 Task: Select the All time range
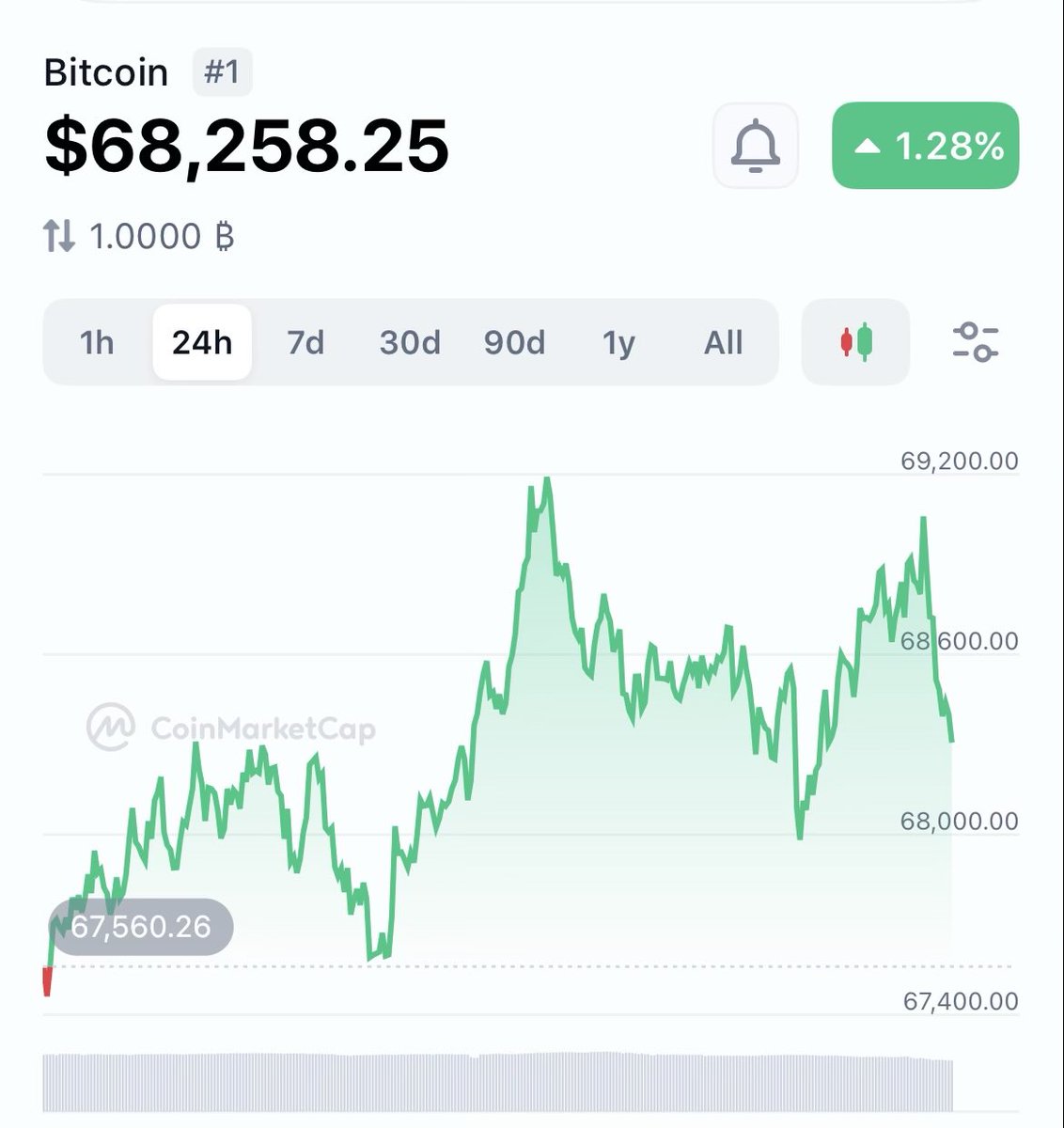tap(723, 343)
